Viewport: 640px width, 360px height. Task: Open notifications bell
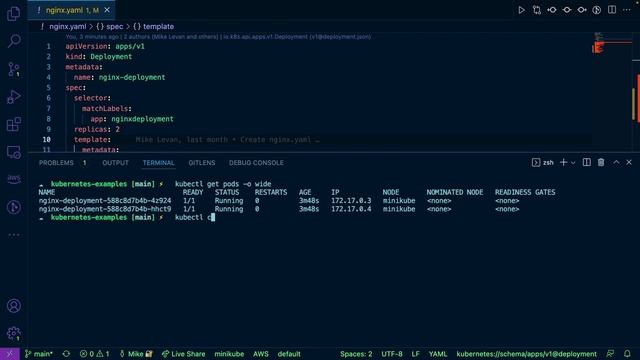point(627,354)
